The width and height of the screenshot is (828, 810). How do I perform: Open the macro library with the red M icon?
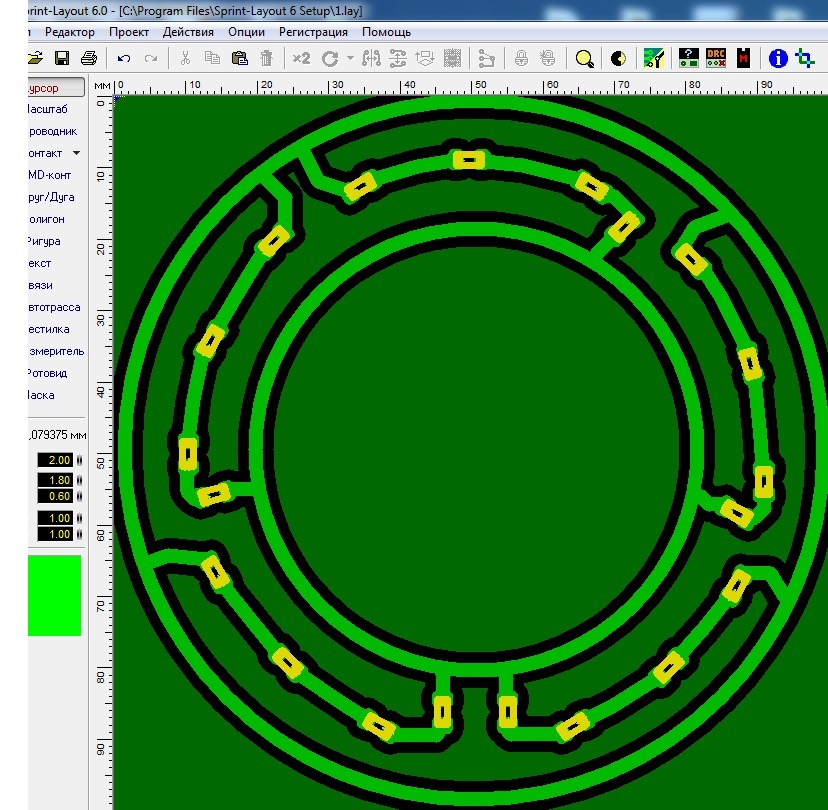pyautogui.click(x=744, y=58)
